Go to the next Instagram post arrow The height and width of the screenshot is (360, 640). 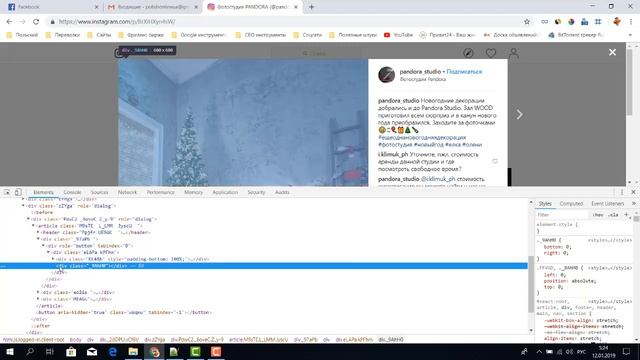(519, 115)
